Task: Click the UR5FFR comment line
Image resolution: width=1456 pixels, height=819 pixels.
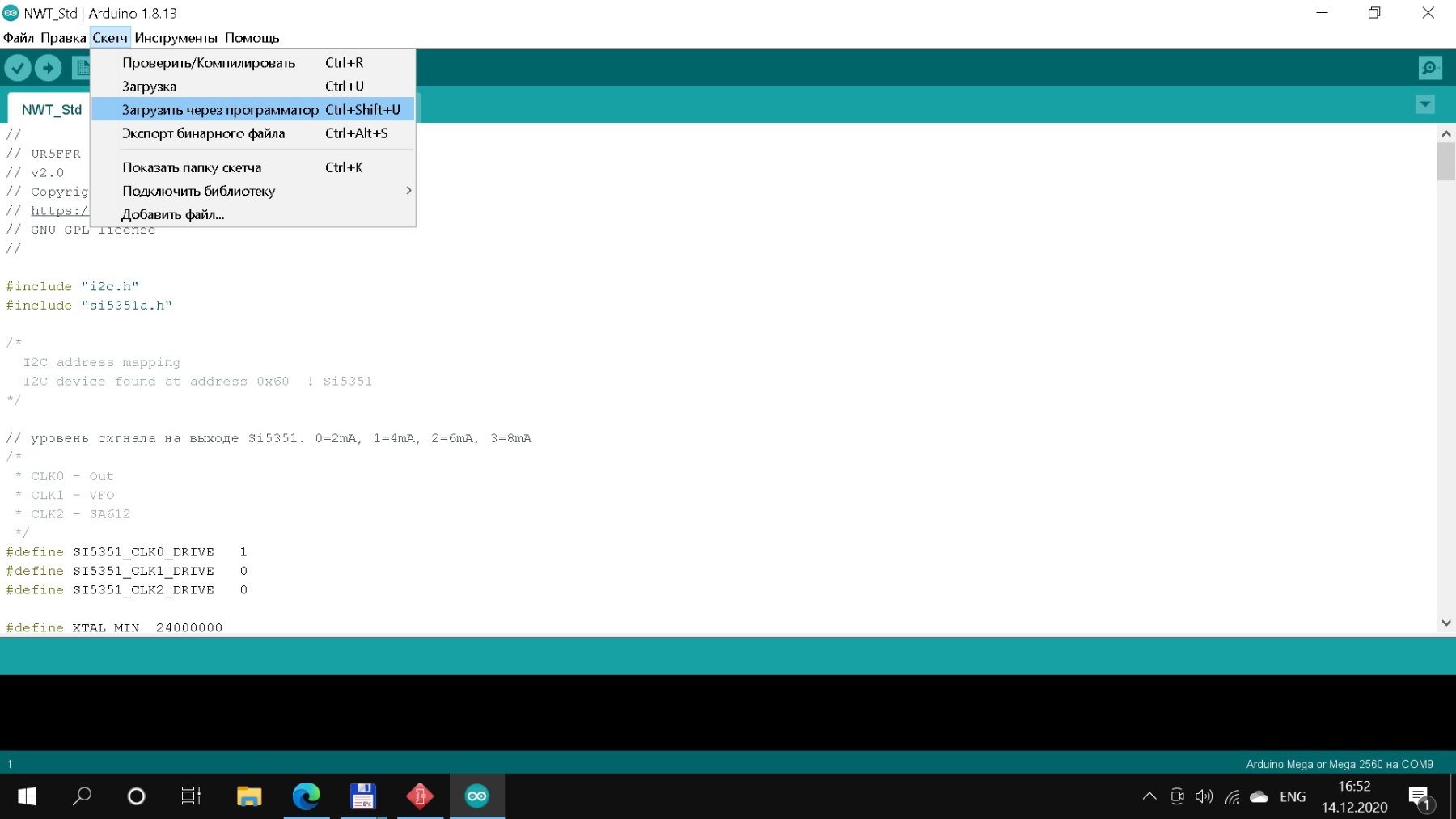Action: (44, 154)
